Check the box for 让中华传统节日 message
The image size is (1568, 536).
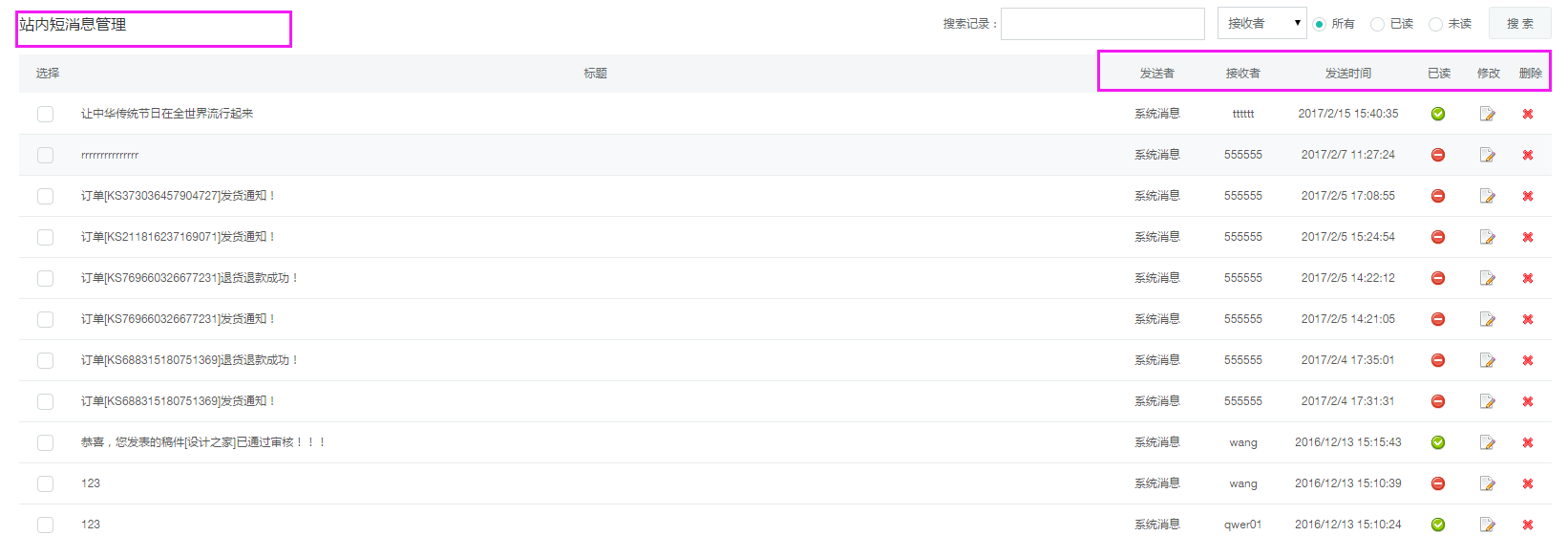pos(45,114)
